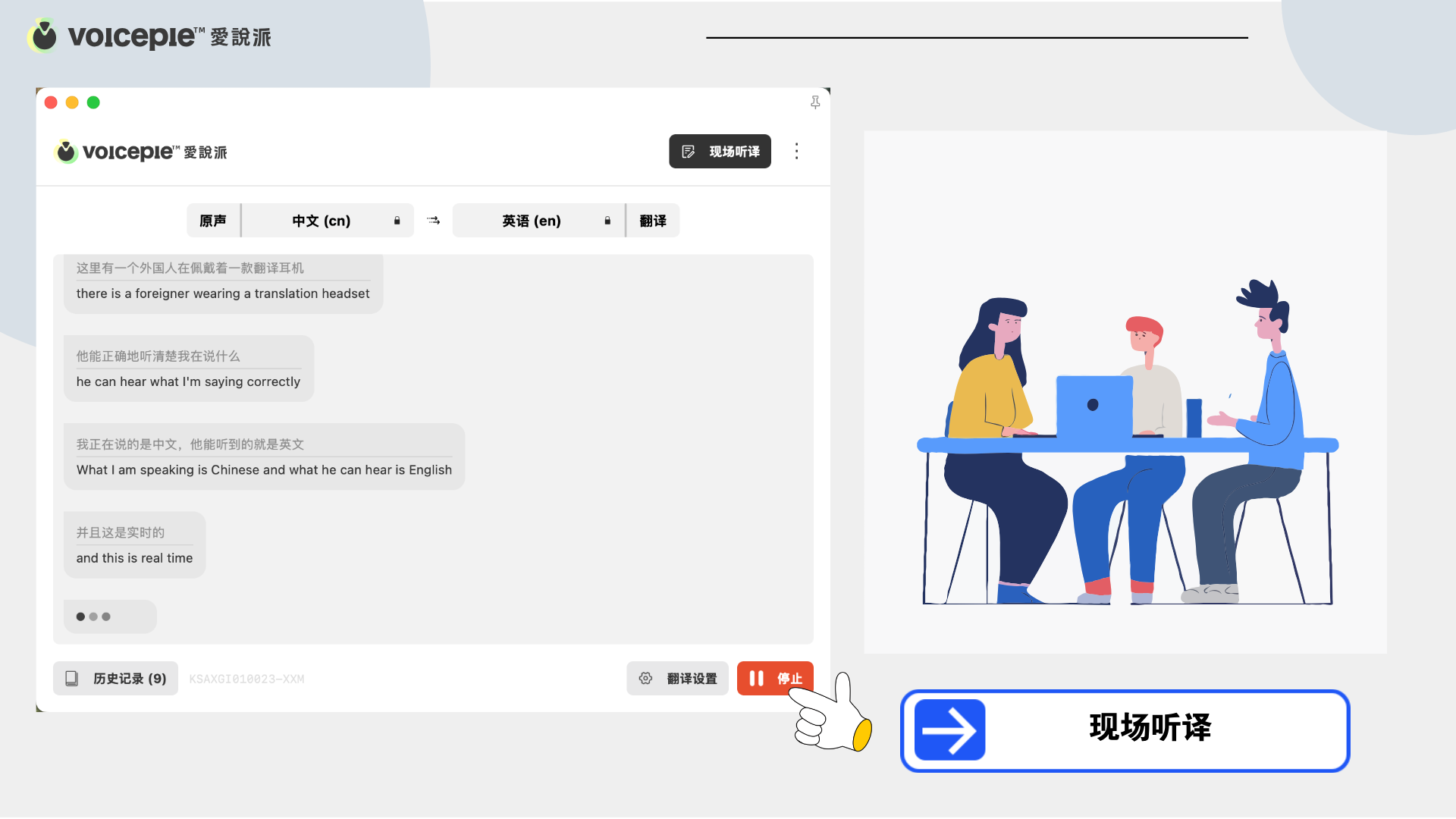The width and height of the screenshot is (1456, 819).
Task: Click the KSAXGI010023-XXM session code field
Action: [x=246, y=678]
